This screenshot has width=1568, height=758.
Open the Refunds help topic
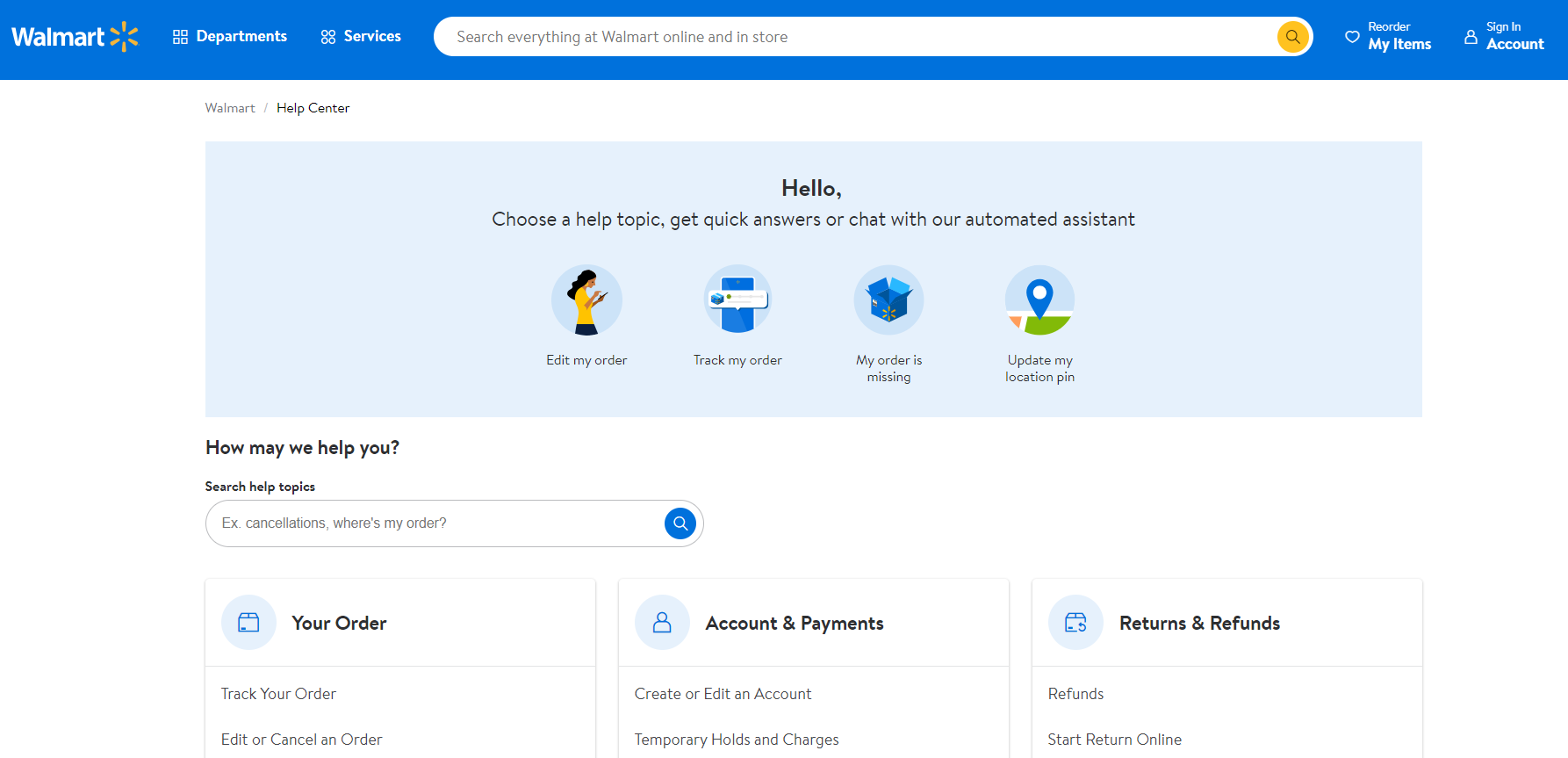(1075, 694)
